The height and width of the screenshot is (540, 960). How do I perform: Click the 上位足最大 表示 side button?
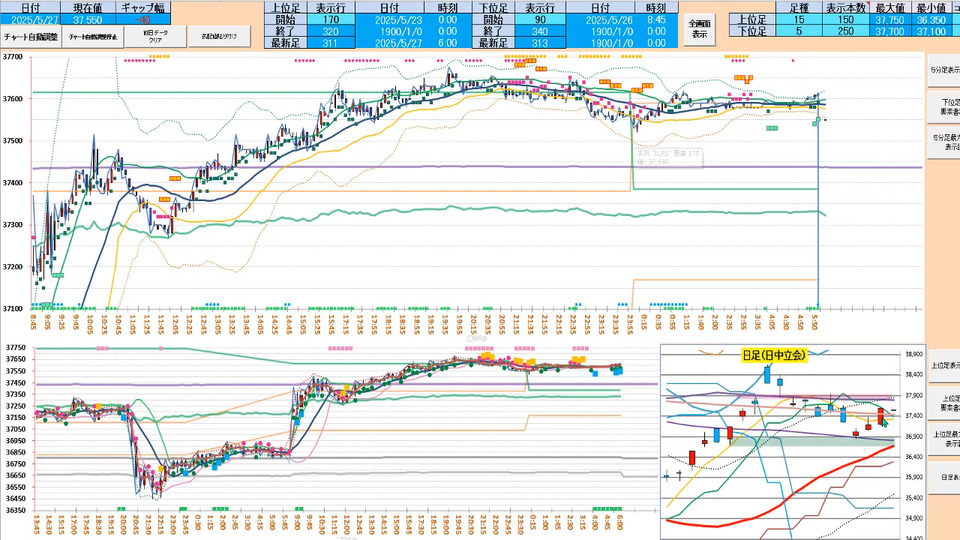(x=943, y=438)
